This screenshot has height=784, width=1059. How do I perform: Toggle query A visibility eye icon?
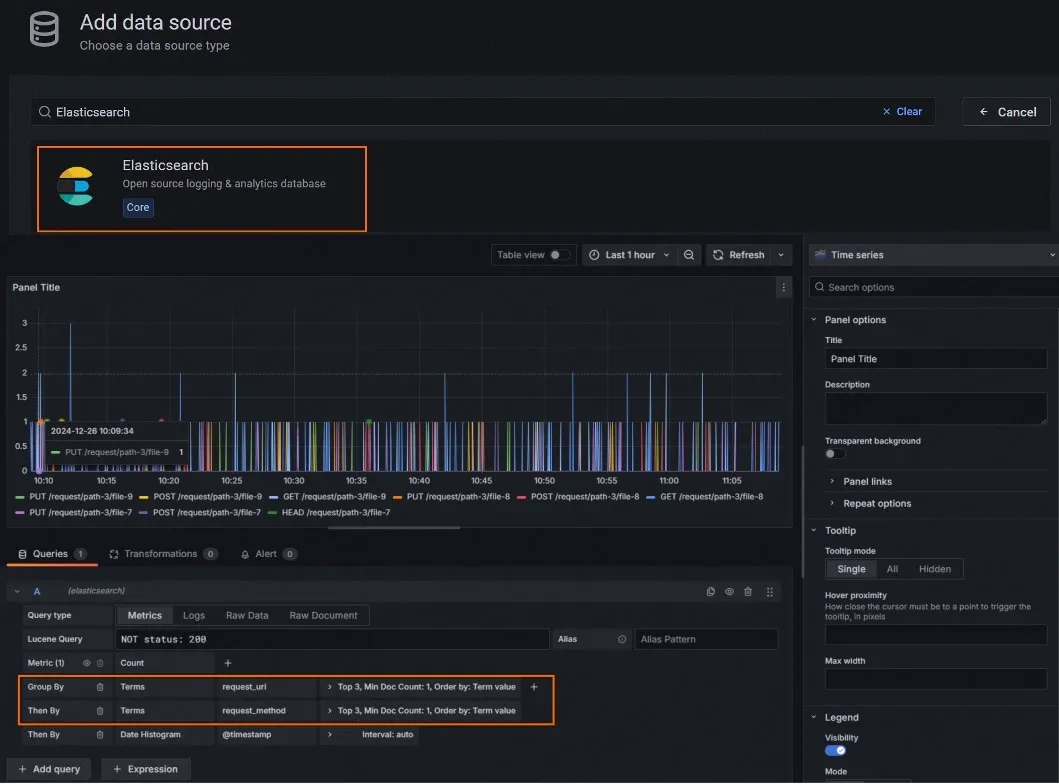729,592
